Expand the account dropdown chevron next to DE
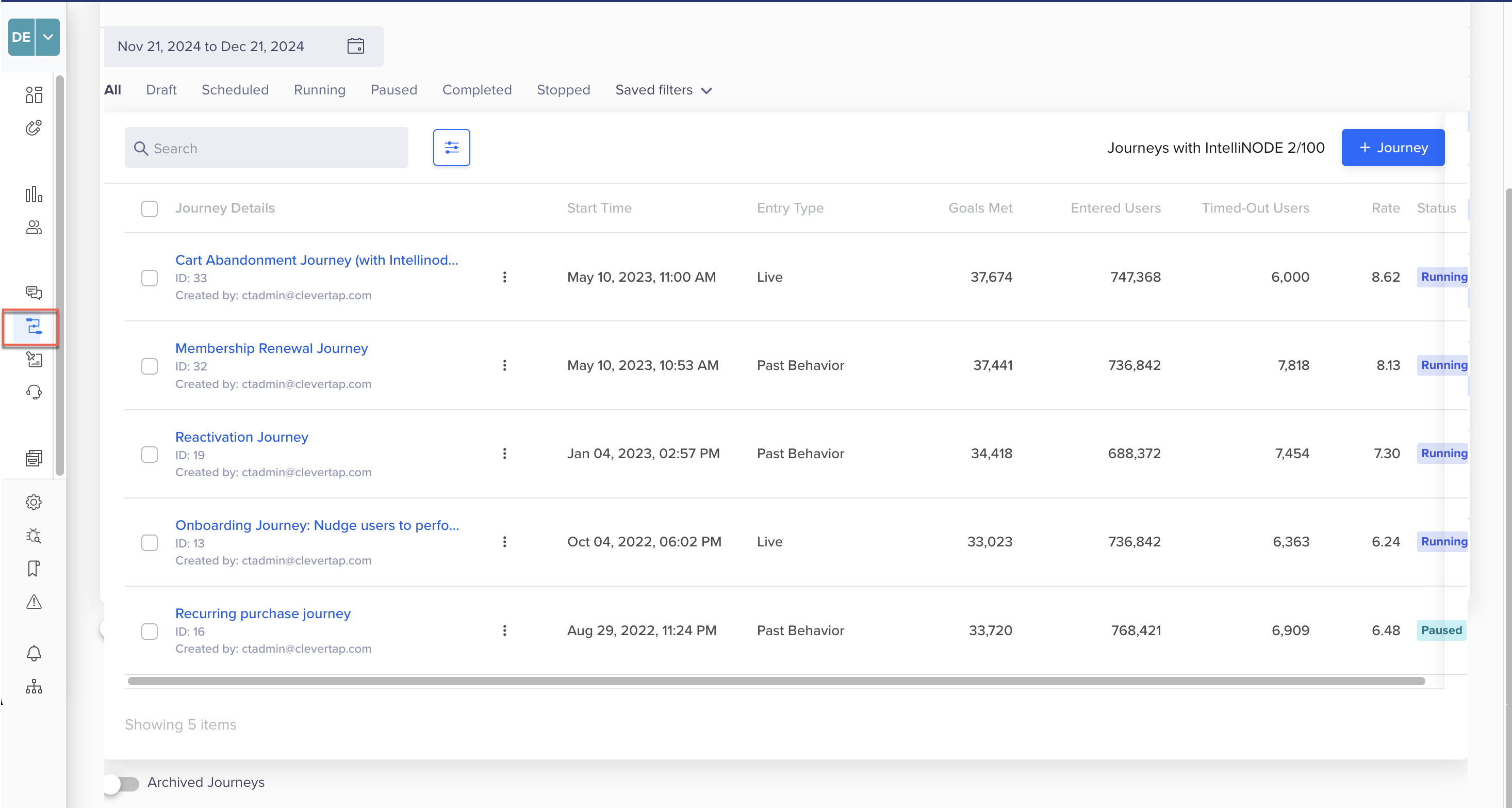This screenshot has width=1512, height=808. coord(48,37)
